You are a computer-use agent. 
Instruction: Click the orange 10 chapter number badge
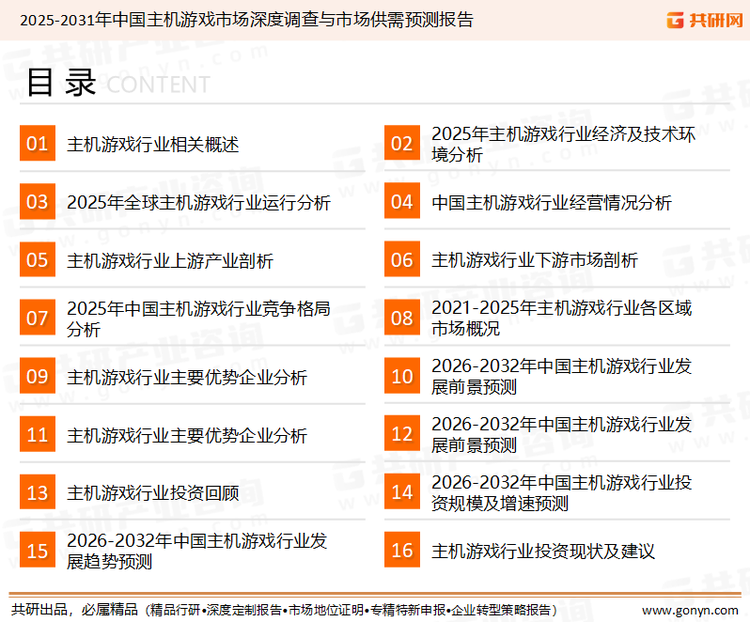click(x=402, y=376)
